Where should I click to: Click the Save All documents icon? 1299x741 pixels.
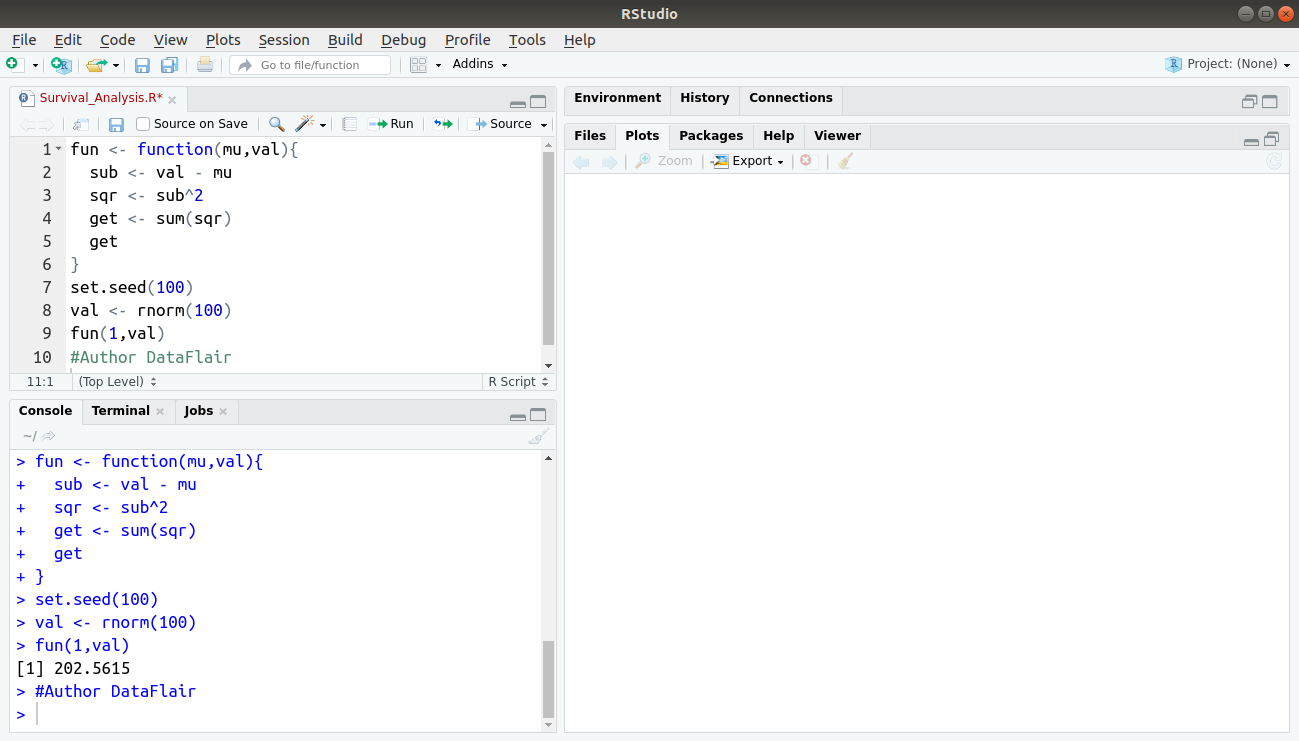[169, 65]
